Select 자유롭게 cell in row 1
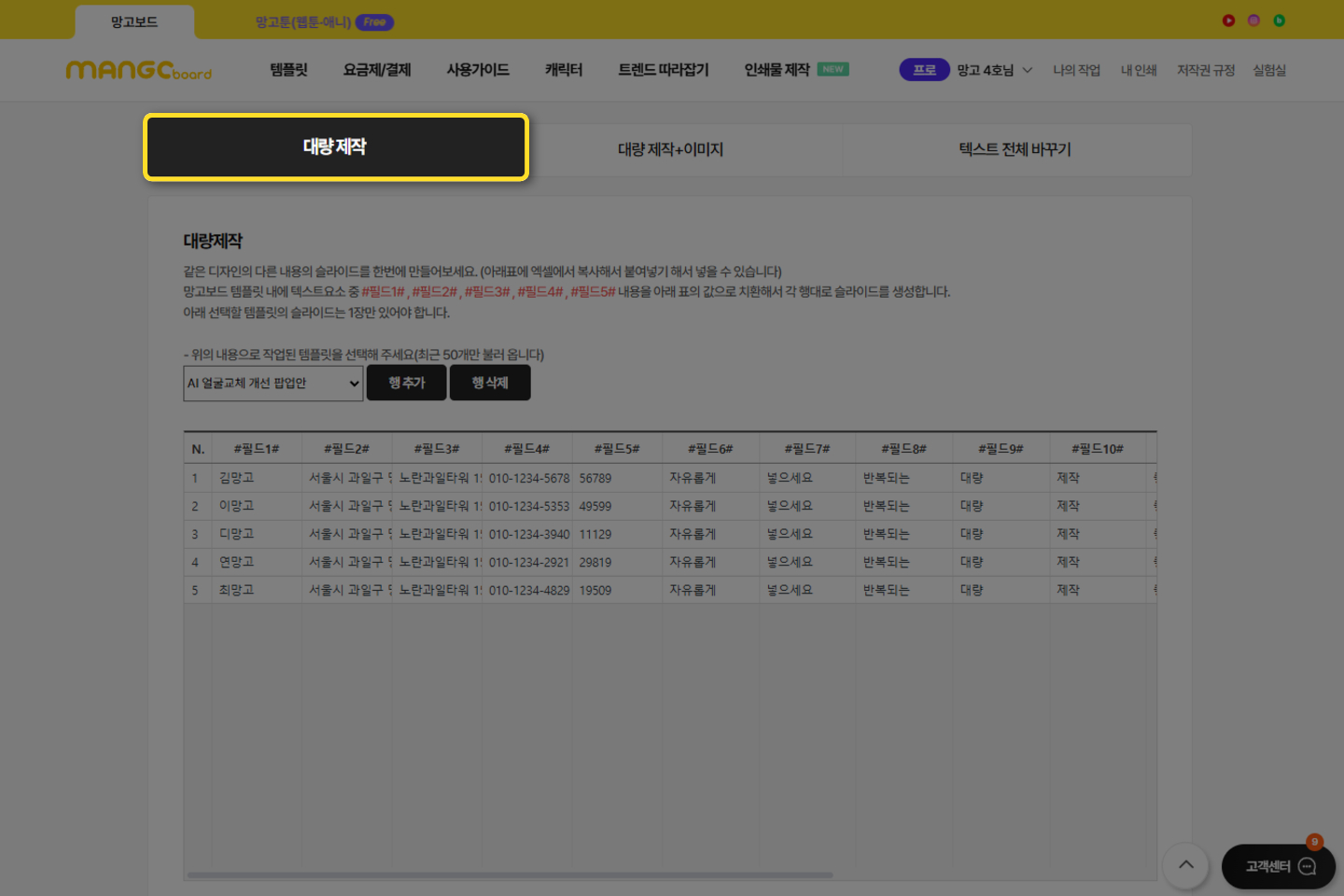The height and width of the screenshot is (896, 1344). pyautogui.click(x=710, y=478)
